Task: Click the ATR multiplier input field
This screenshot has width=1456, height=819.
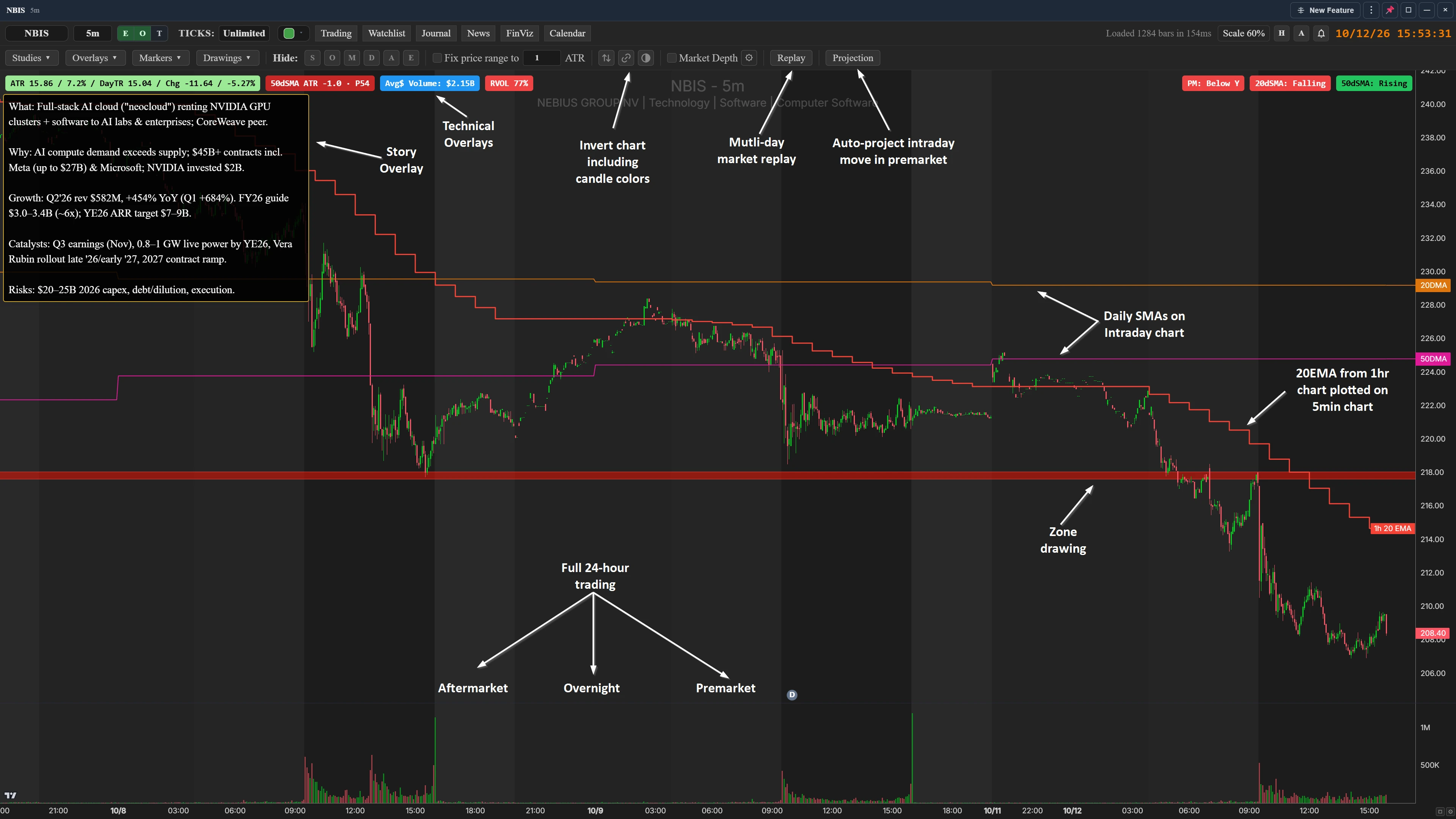Action: coord(542,58)
